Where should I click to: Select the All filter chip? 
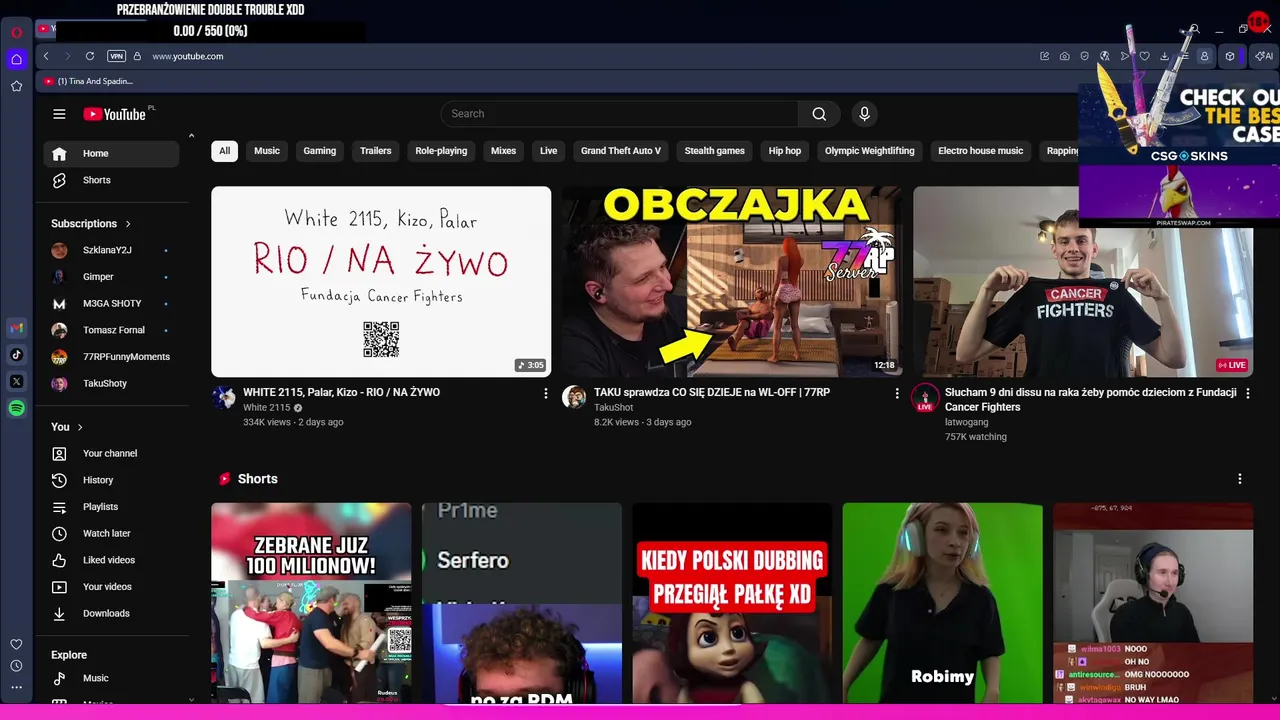click(224, 151)
